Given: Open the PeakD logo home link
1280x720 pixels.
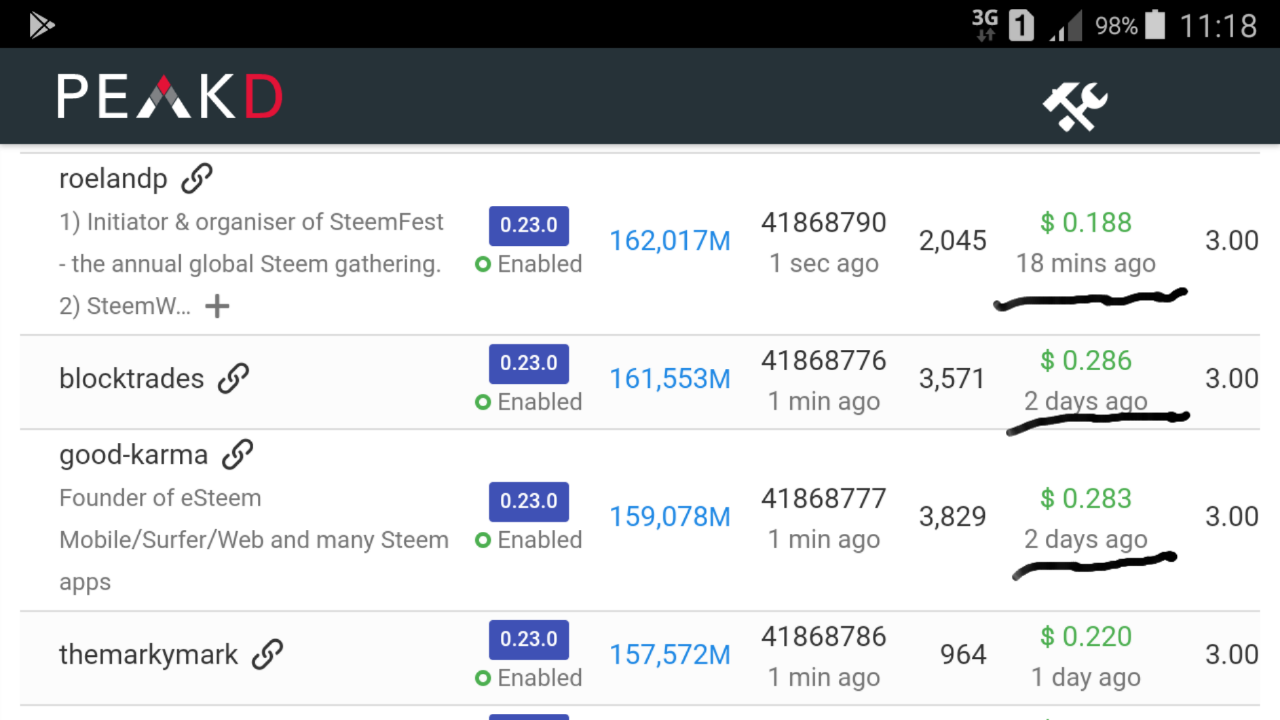Looking at the screenshot, I should (x=170, y=97).
